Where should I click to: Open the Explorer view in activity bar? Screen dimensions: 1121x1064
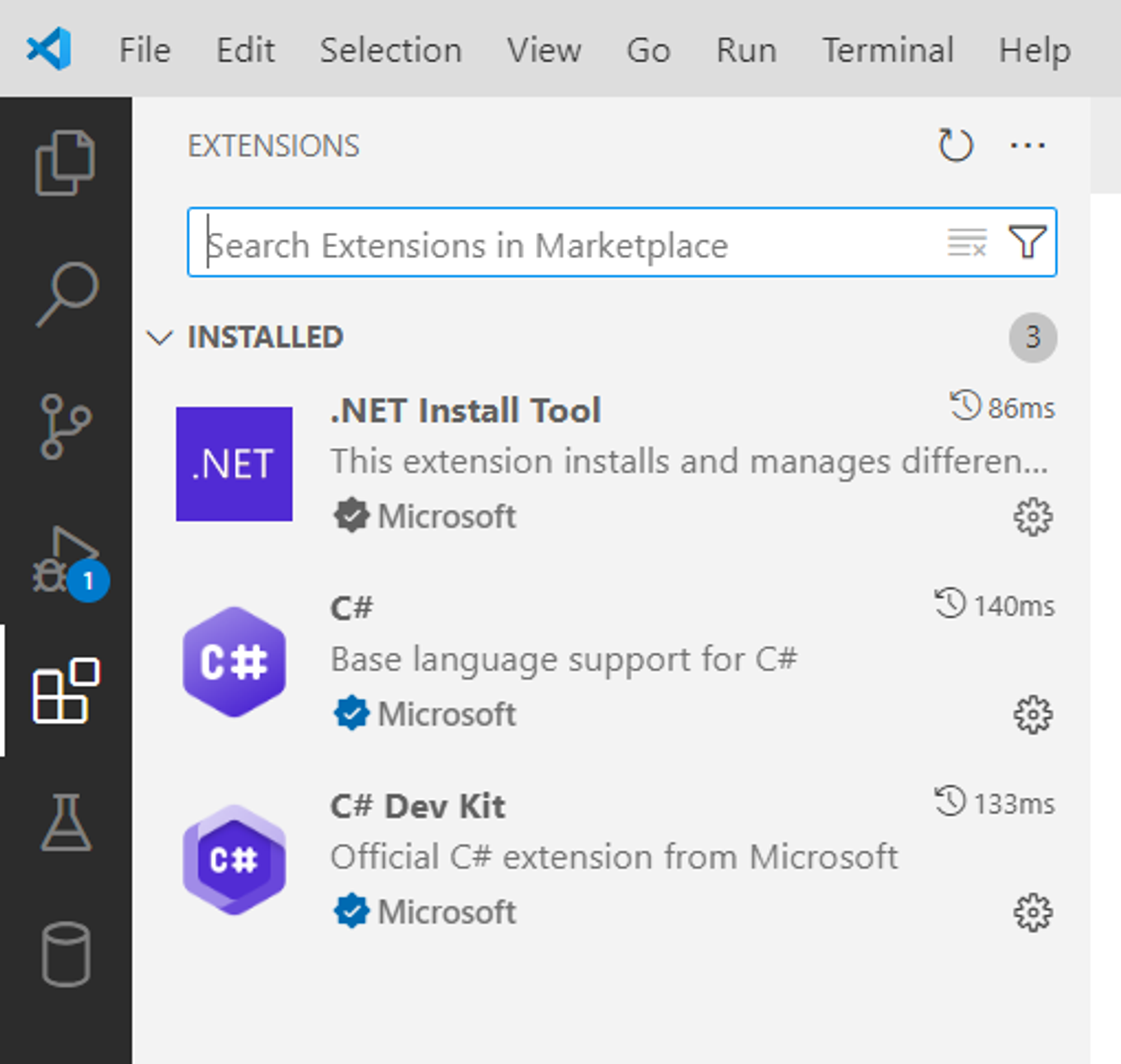click(x=65, y=163)
